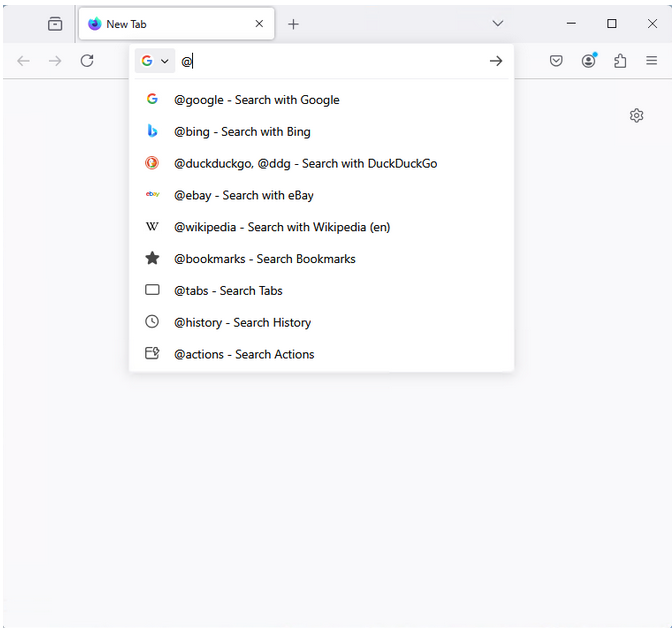
Task: Select the New Tab tab
Action: (x=165, y=24)
